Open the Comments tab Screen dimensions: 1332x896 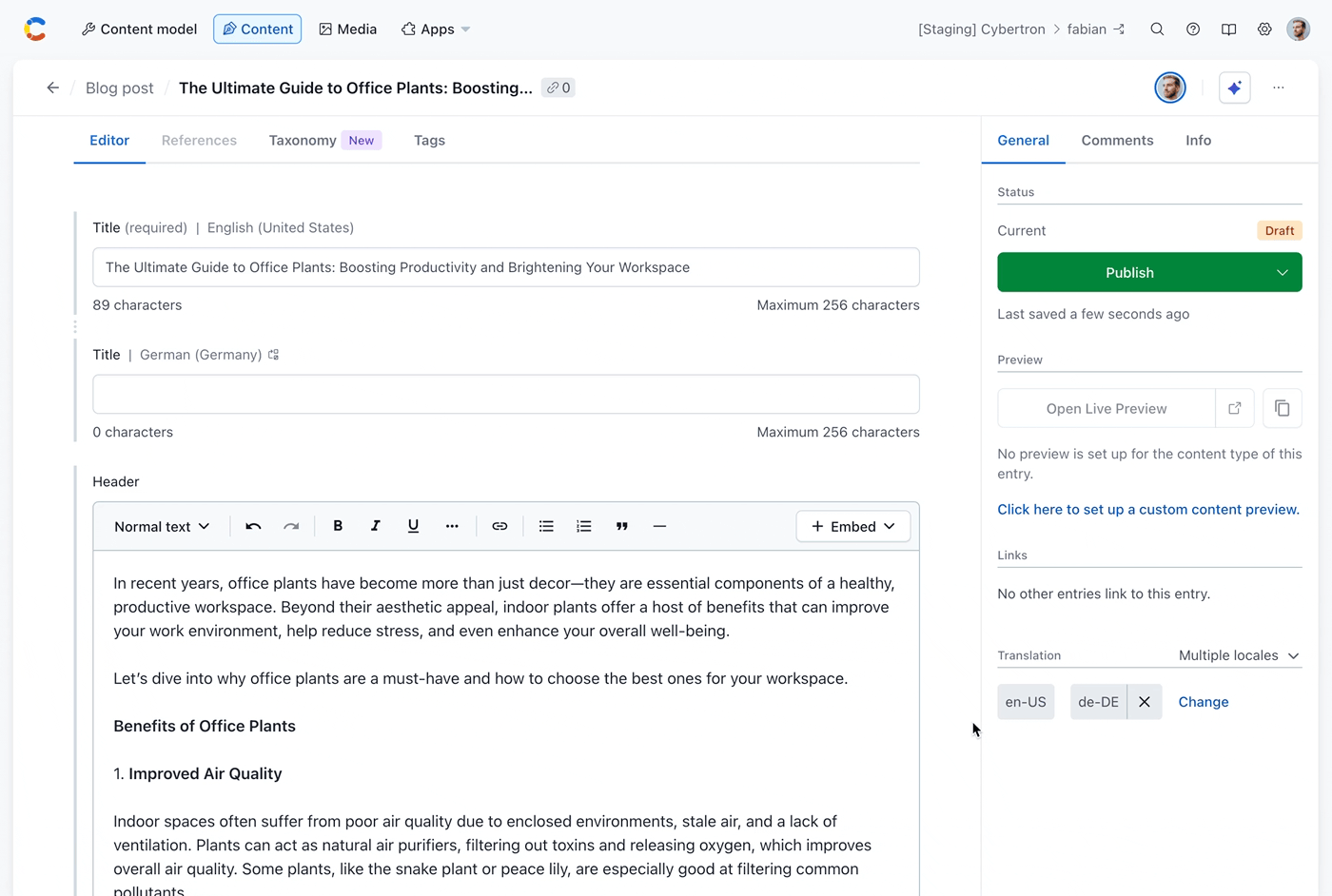point(1117,140)
